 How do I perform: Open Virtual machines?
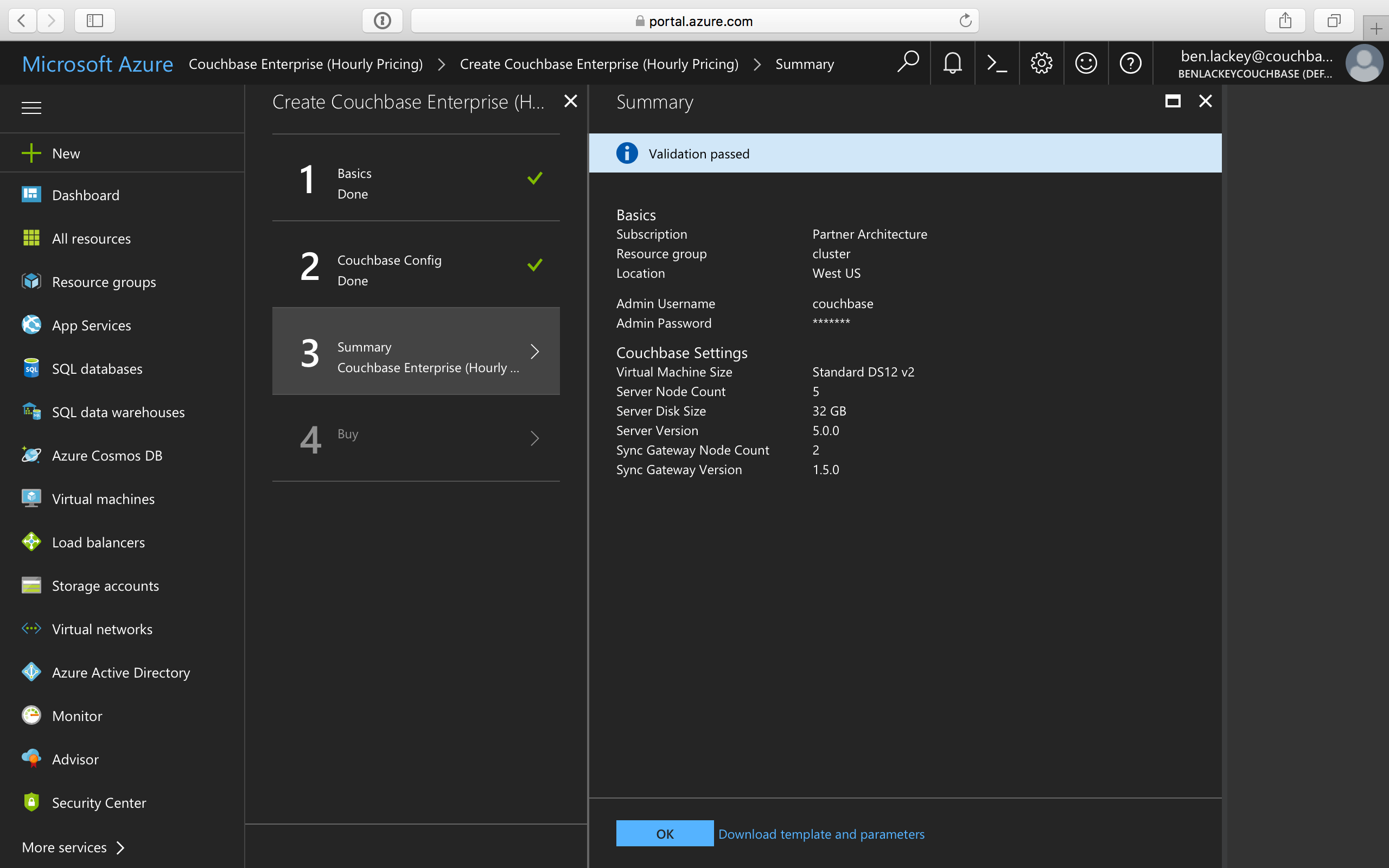pos(103,499)
